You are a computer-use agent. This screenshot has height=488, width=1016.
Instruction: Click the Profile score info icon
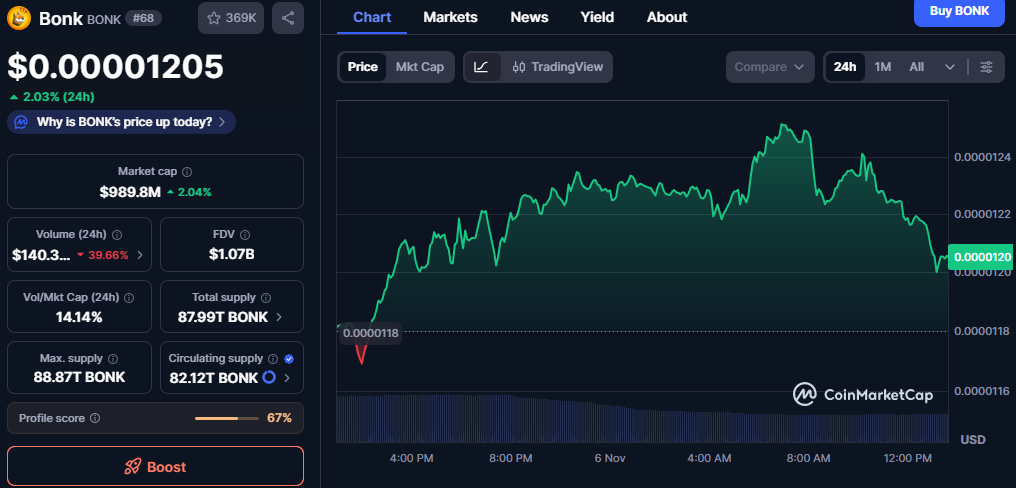click(x=95, y=418)
